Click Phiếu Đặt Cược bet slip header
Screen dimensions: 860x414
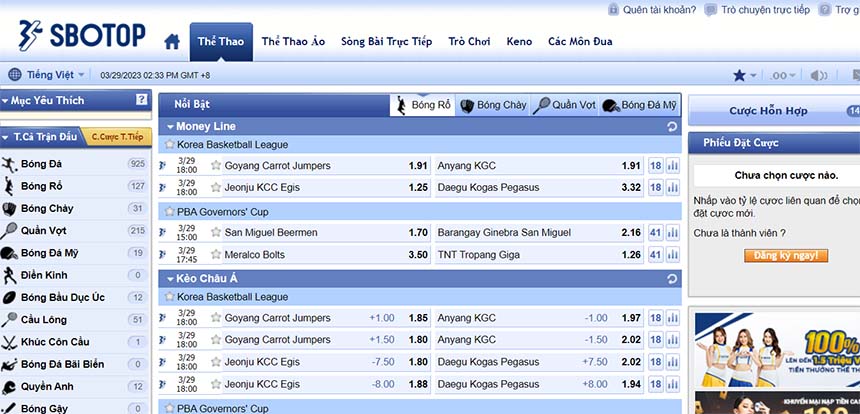(x=774, y=143)
